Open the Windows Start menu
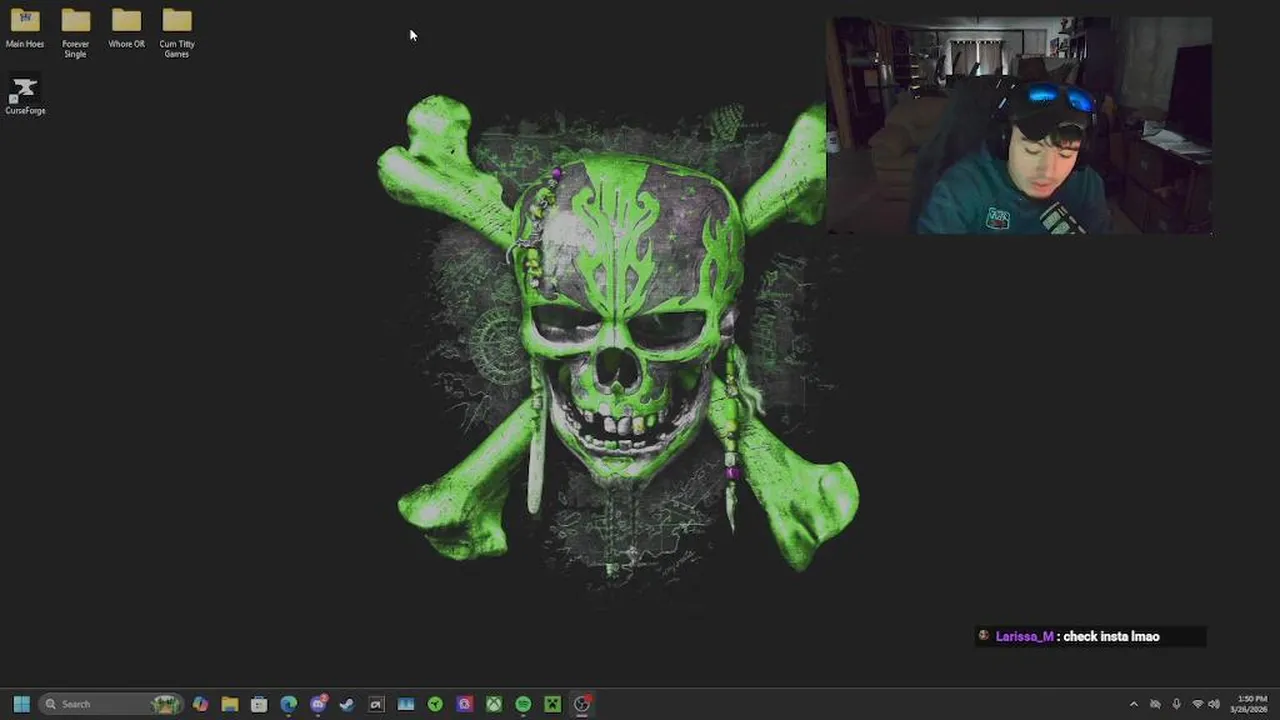 [x=21, y=704]
